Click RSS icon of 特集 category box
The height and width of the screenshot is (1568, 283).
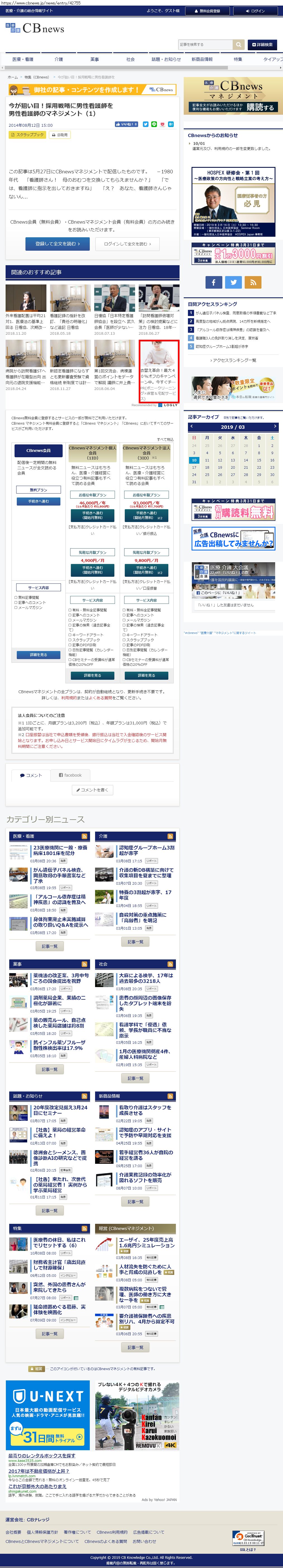84,1228
